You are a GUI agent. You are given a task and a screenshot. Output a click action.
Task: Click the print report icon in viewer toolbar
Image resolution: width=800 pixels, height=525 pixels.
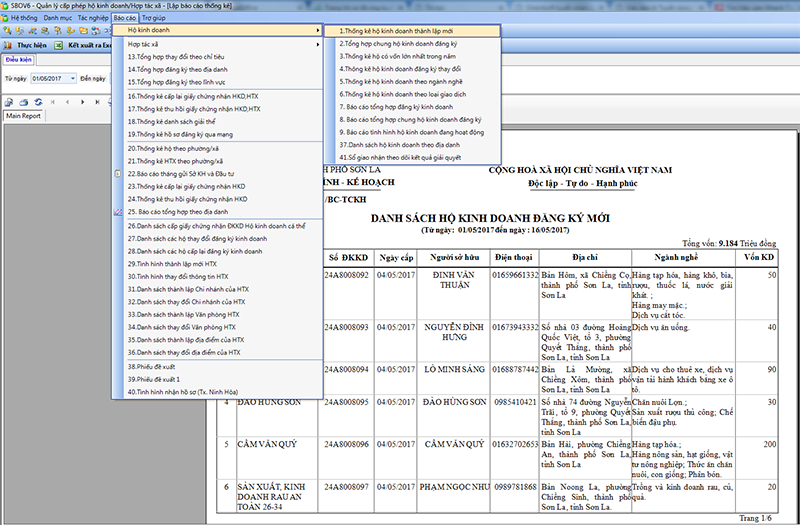coord(23,102)
